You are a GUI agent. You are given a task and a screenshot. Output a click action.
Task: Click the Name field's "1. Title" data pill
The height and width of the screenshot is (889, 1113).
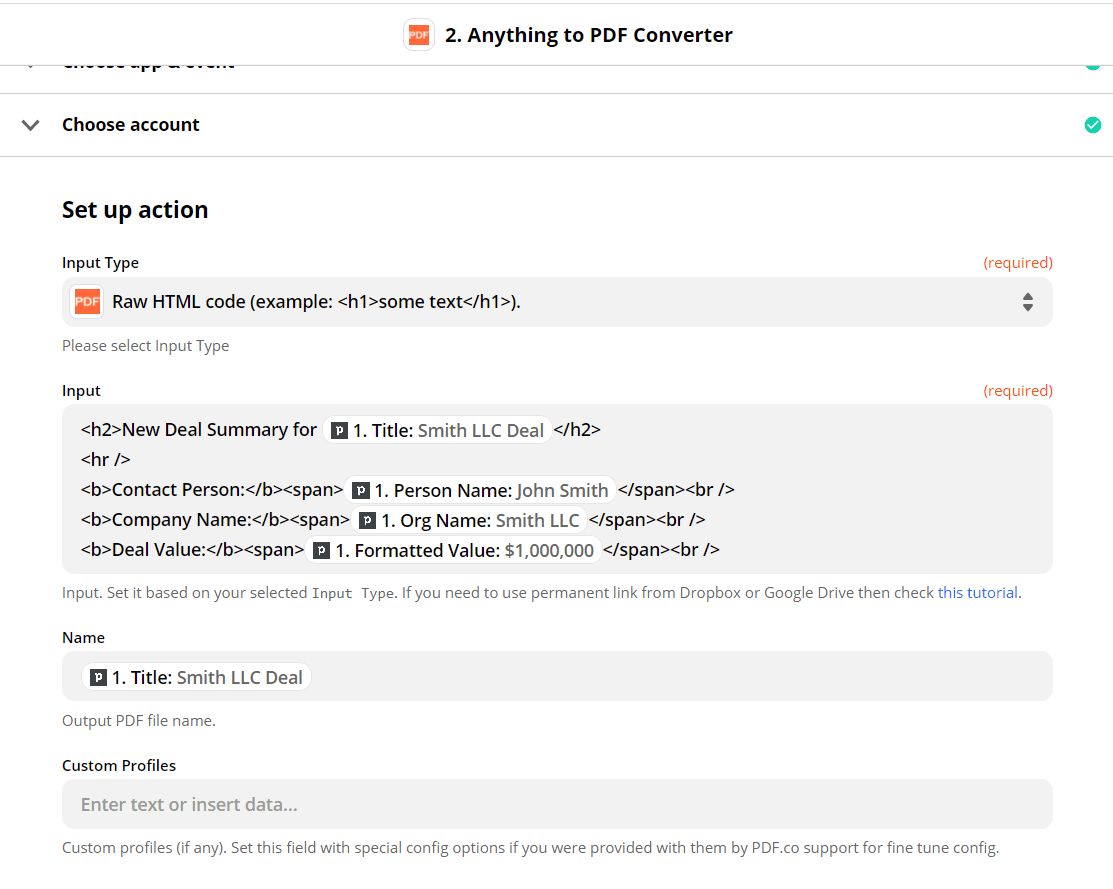click(x=196, y=677)
